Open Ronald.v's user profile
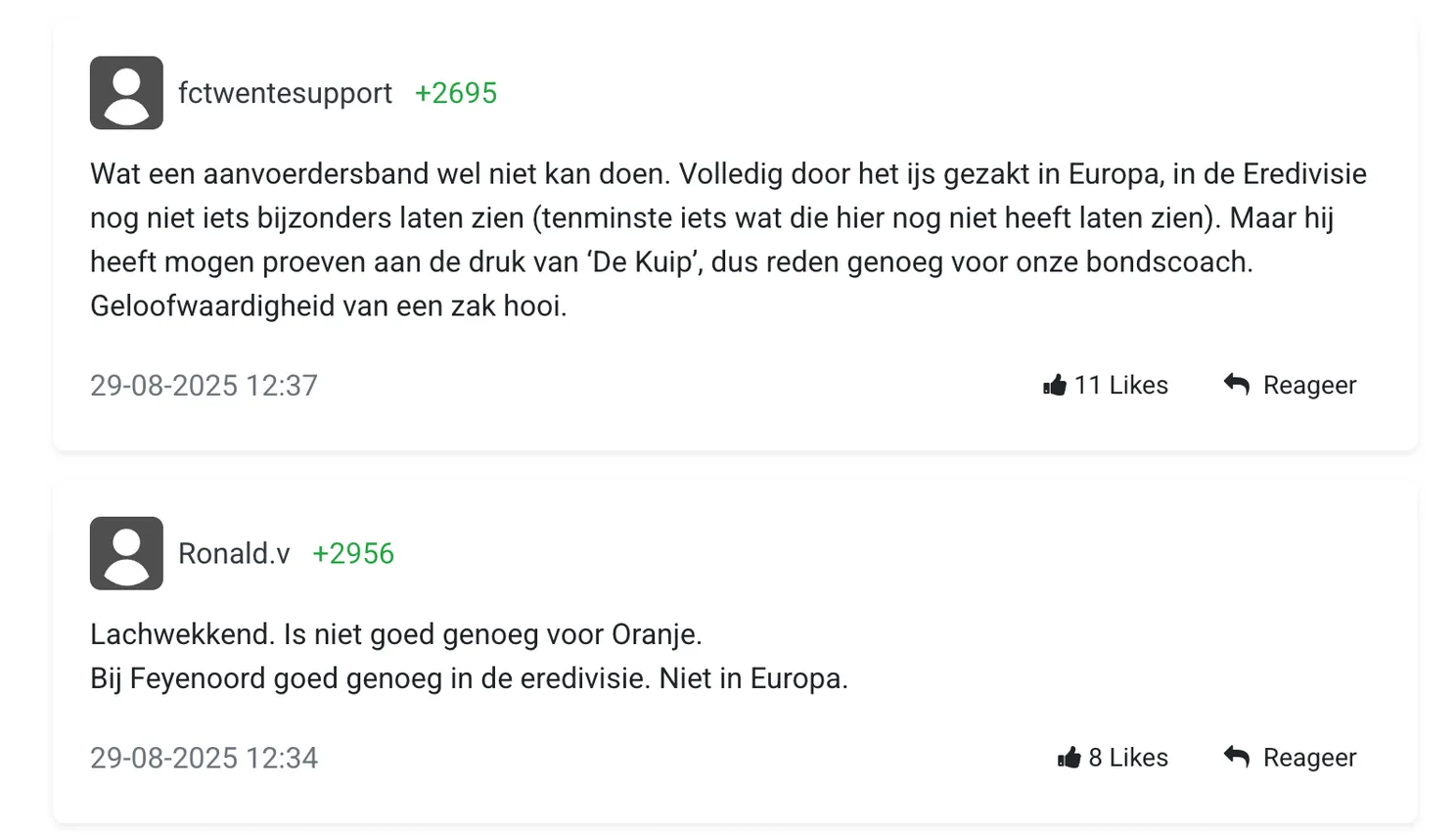Screen dimensions: 1456x837 (233, 553)
